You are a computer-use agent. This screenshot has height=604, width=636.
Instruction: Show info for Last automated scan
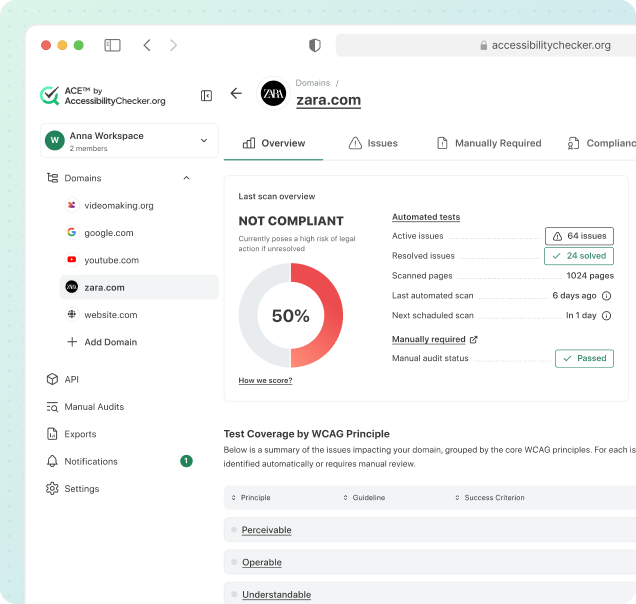click(x=606, y=296)
